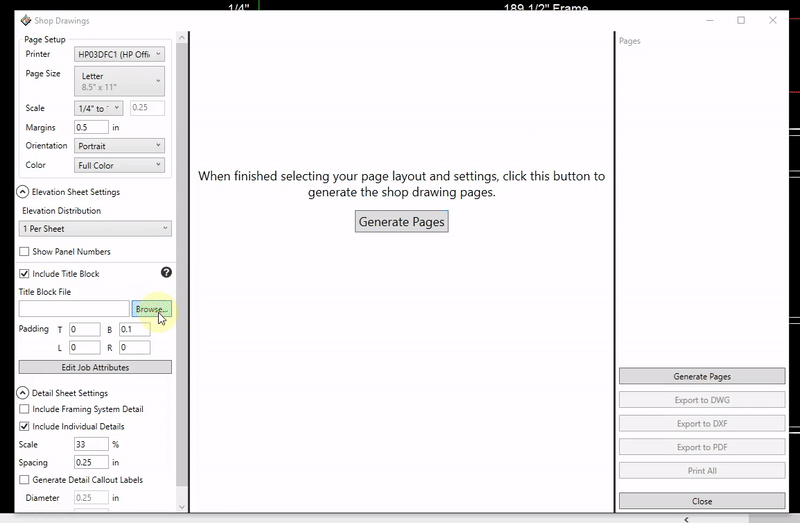Open the Elevation Distribution dropdown

(x=95, y=229)
